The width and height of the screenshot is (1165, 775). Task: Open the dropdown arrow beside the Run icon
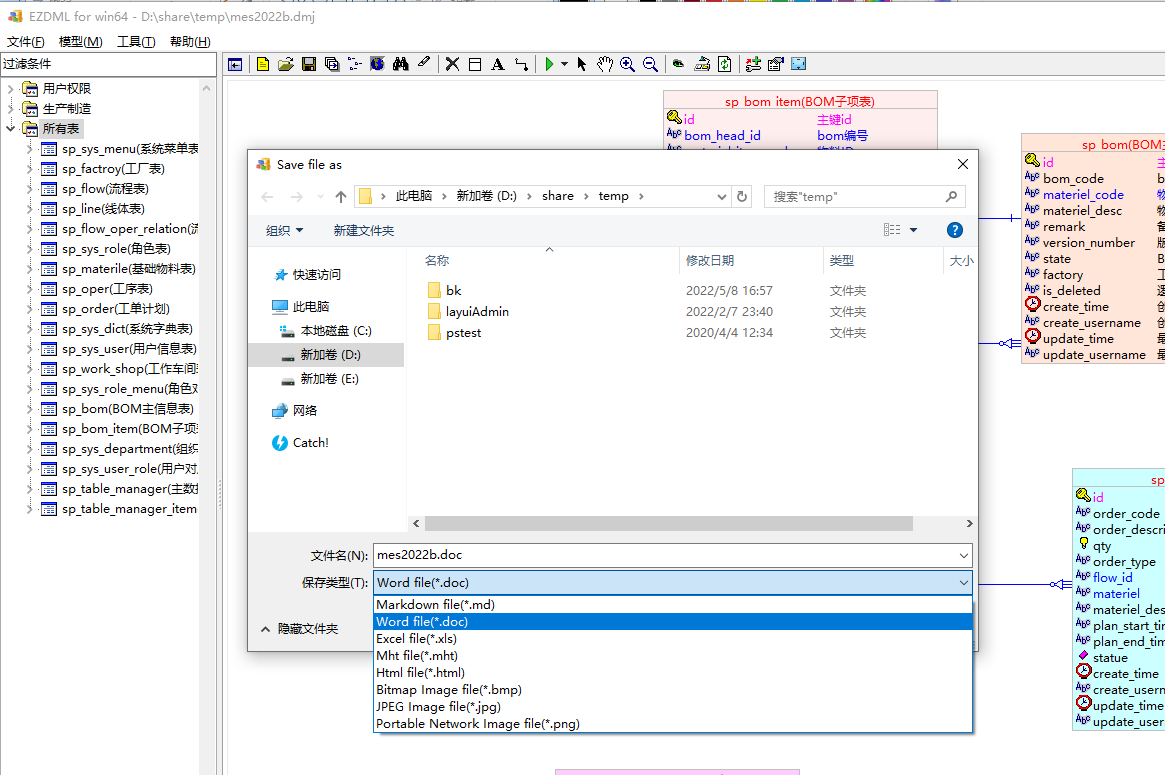[x=564, y=65]
